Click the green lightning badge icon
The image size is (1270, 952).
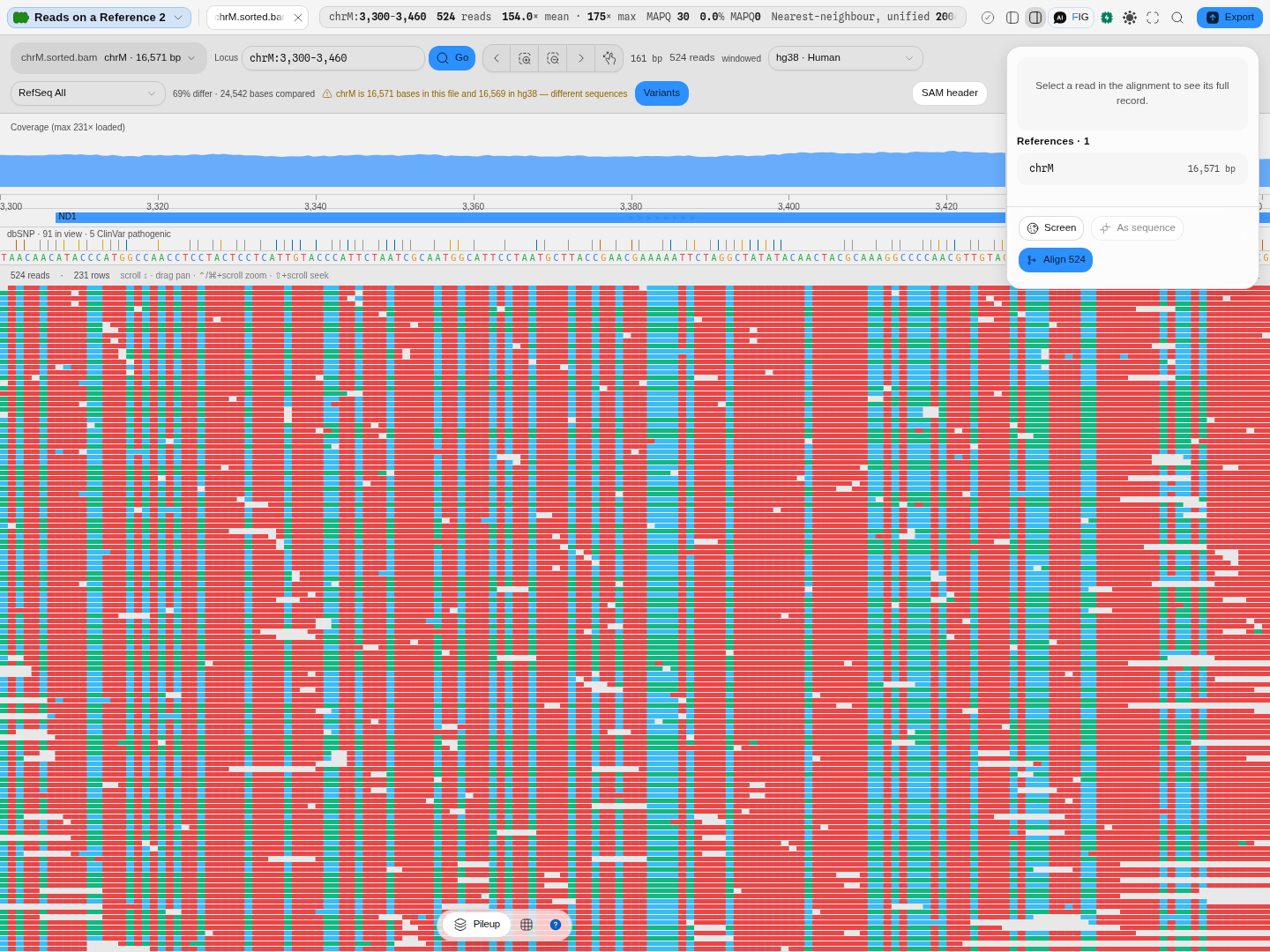click(1107, 18)
